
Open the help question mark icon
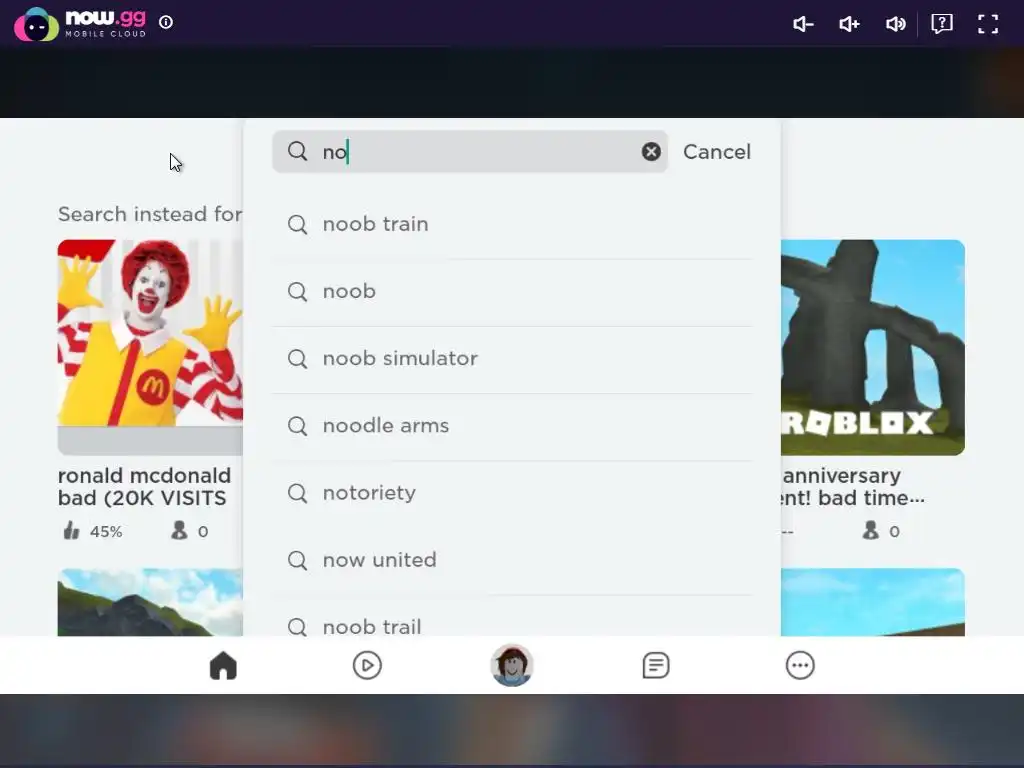942,24
